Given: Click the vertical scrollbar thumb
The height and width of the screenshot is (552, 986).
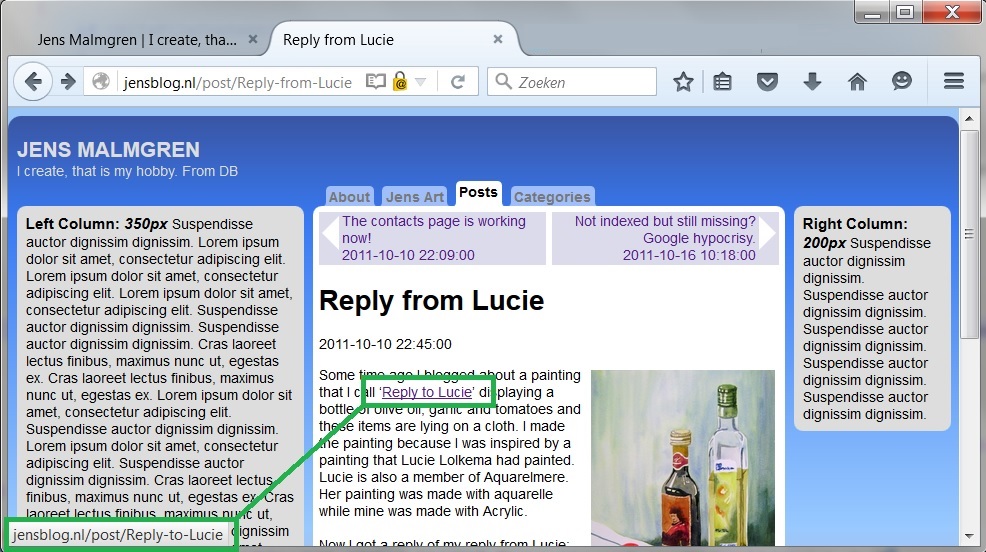Looking at the screenshot, I should [x=969, y=234].
